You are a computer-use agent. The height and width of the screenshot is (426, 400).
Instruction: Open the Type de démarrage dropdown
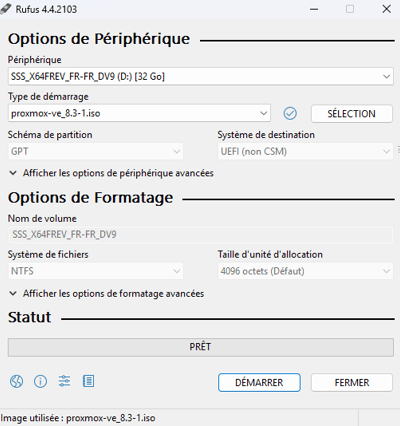[x=139, y=113]
